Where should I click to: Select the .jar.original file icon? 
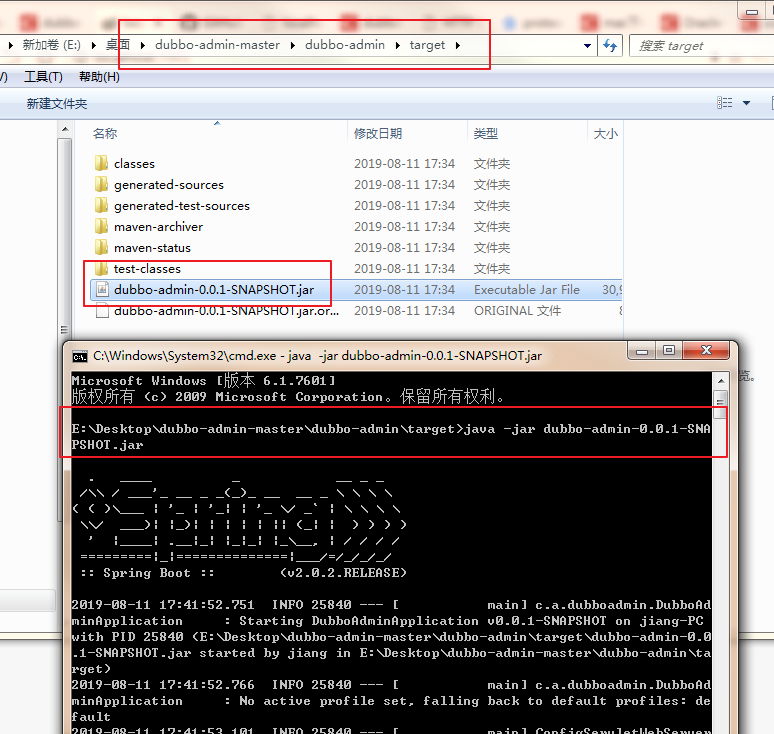coord(102,310)
